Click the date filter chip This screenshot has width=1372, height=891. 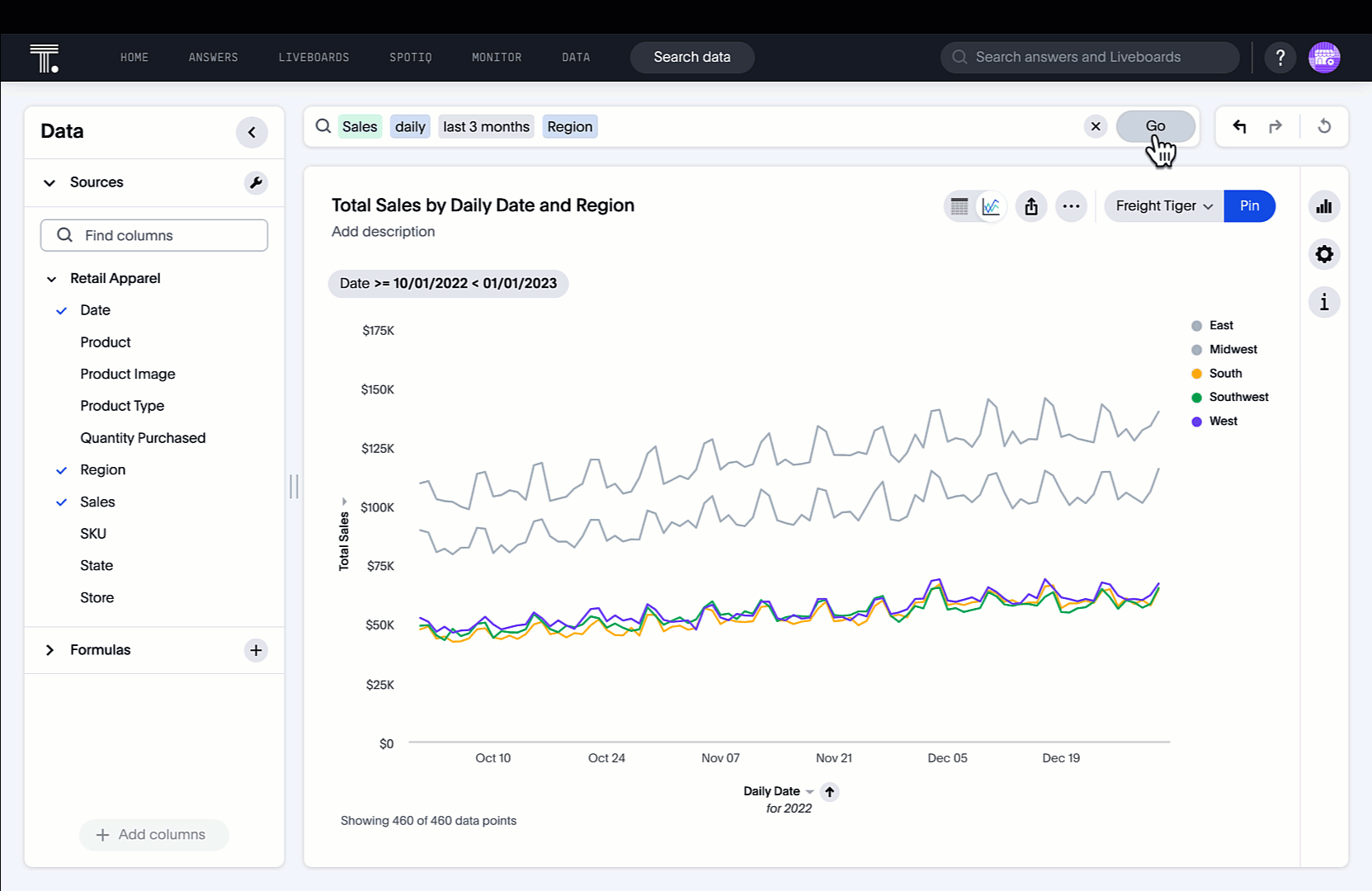point(448,284)
